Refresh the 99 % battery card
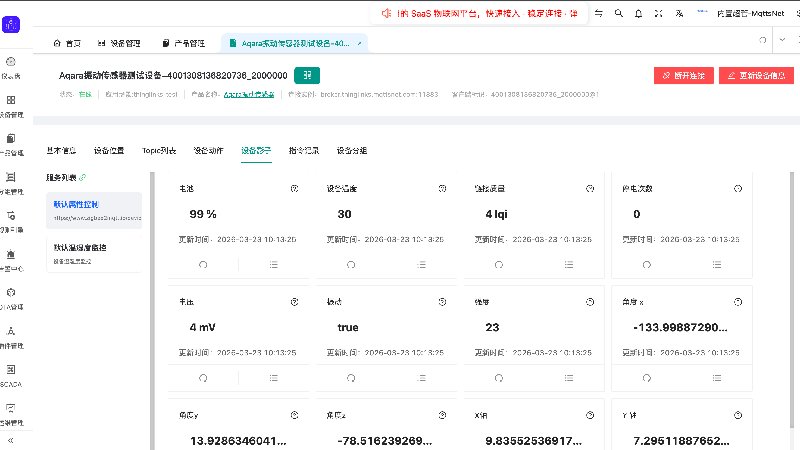 coord(203,264)
